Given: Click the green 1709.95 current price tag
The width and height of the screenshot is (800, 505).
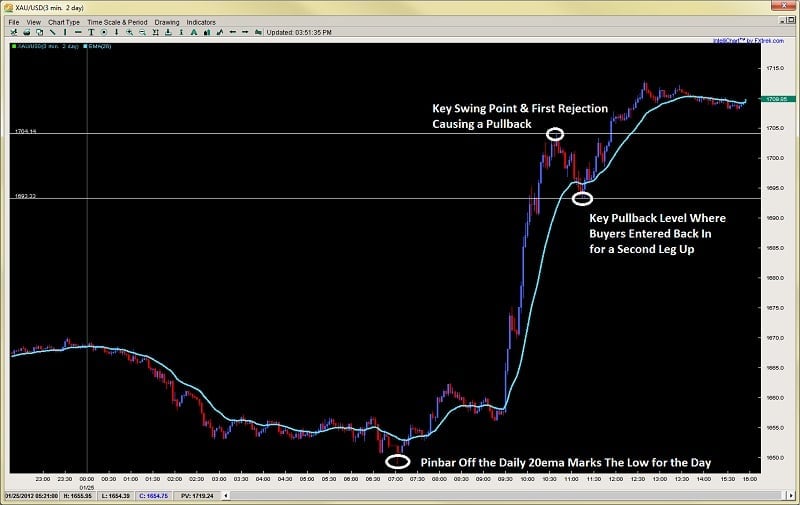Looking at the screenshot, I should (778, 99).
